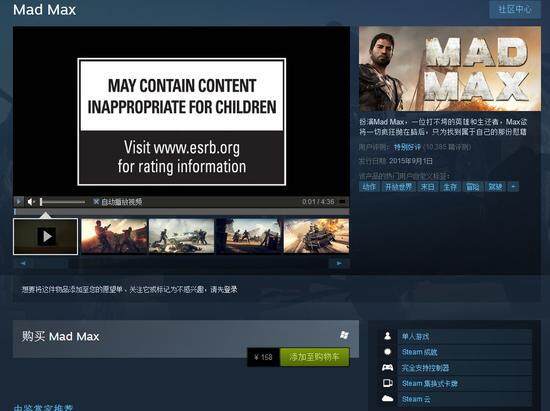
Task: Adjust the video volume slider
Action: [x=63, y=202]
